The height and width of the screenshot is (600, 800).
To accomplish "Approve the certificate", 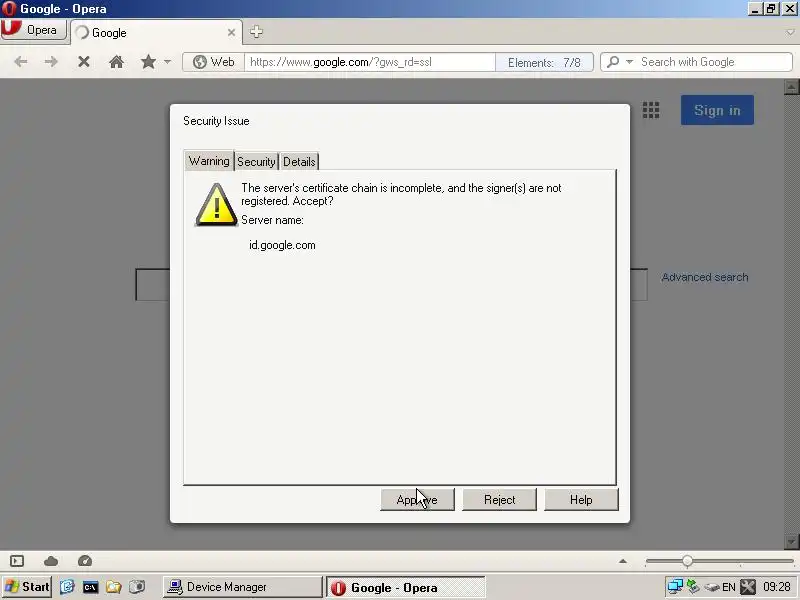I will pyautogui.click(x=417, y=499).
